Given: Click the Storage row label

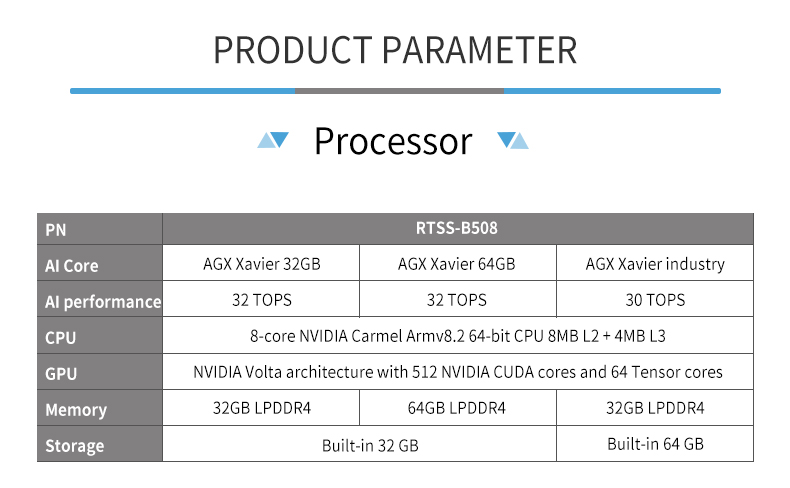Looking at the screenshot, I should tap(100, 445).
